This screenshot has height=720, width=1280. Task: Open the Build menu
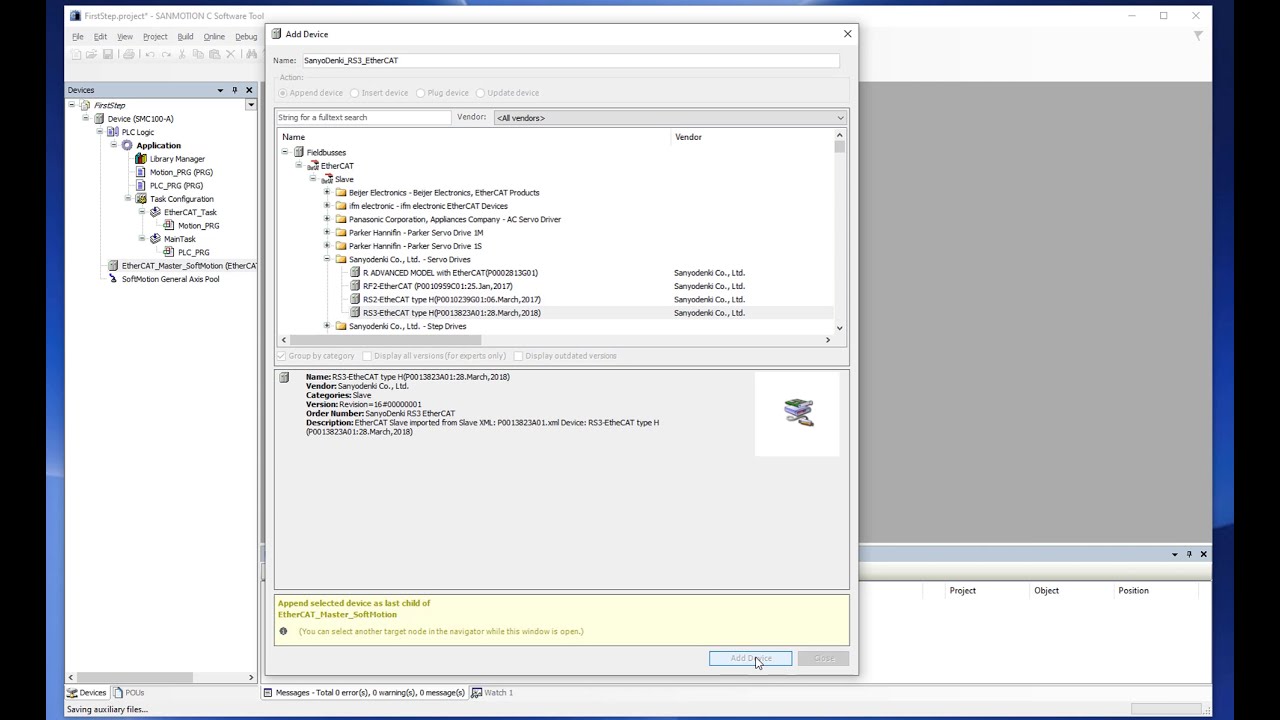(185, 37)
